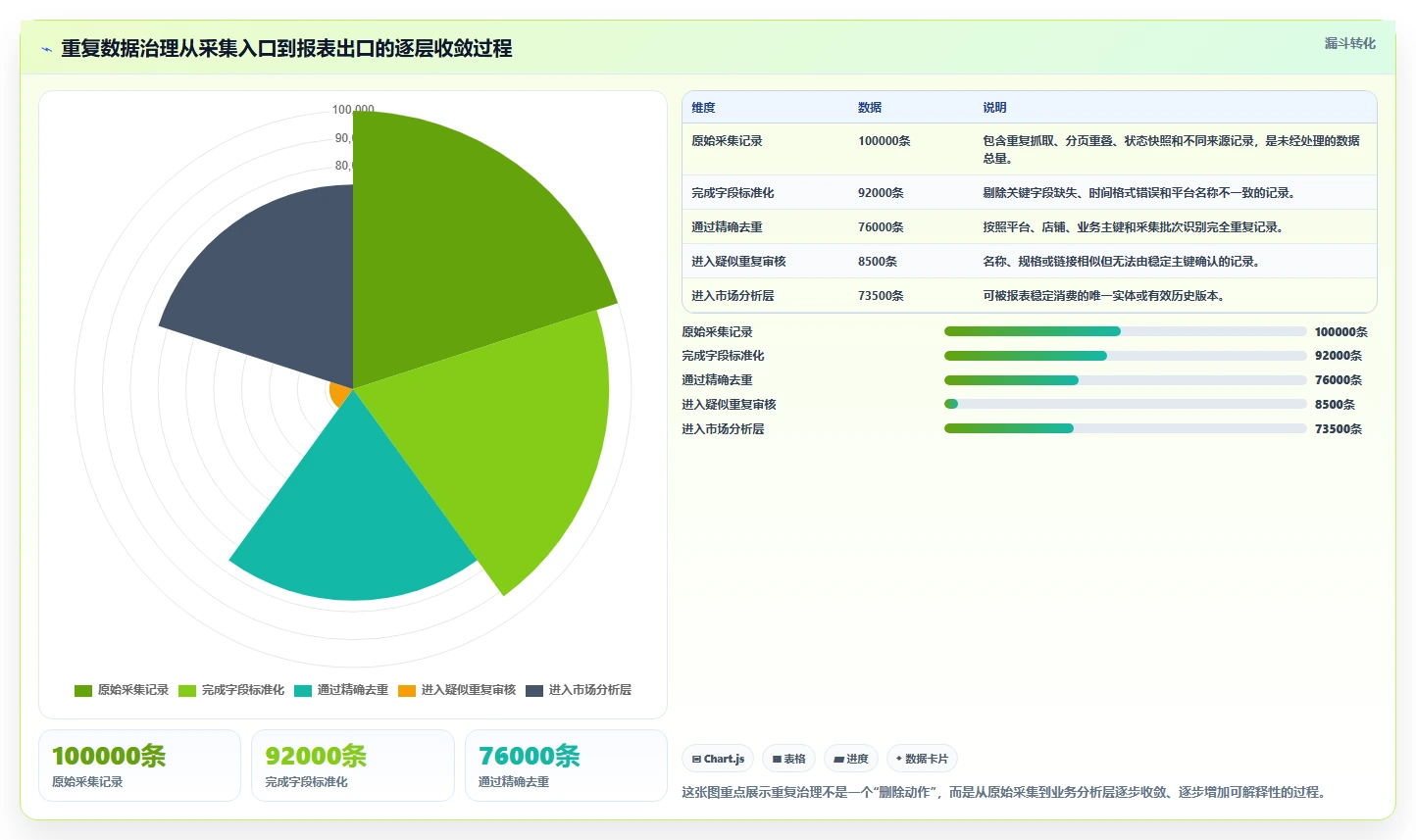Click the dark green 原始采集记录 chart segment
Screen dimensions: 1416x840
coord(451,245)
